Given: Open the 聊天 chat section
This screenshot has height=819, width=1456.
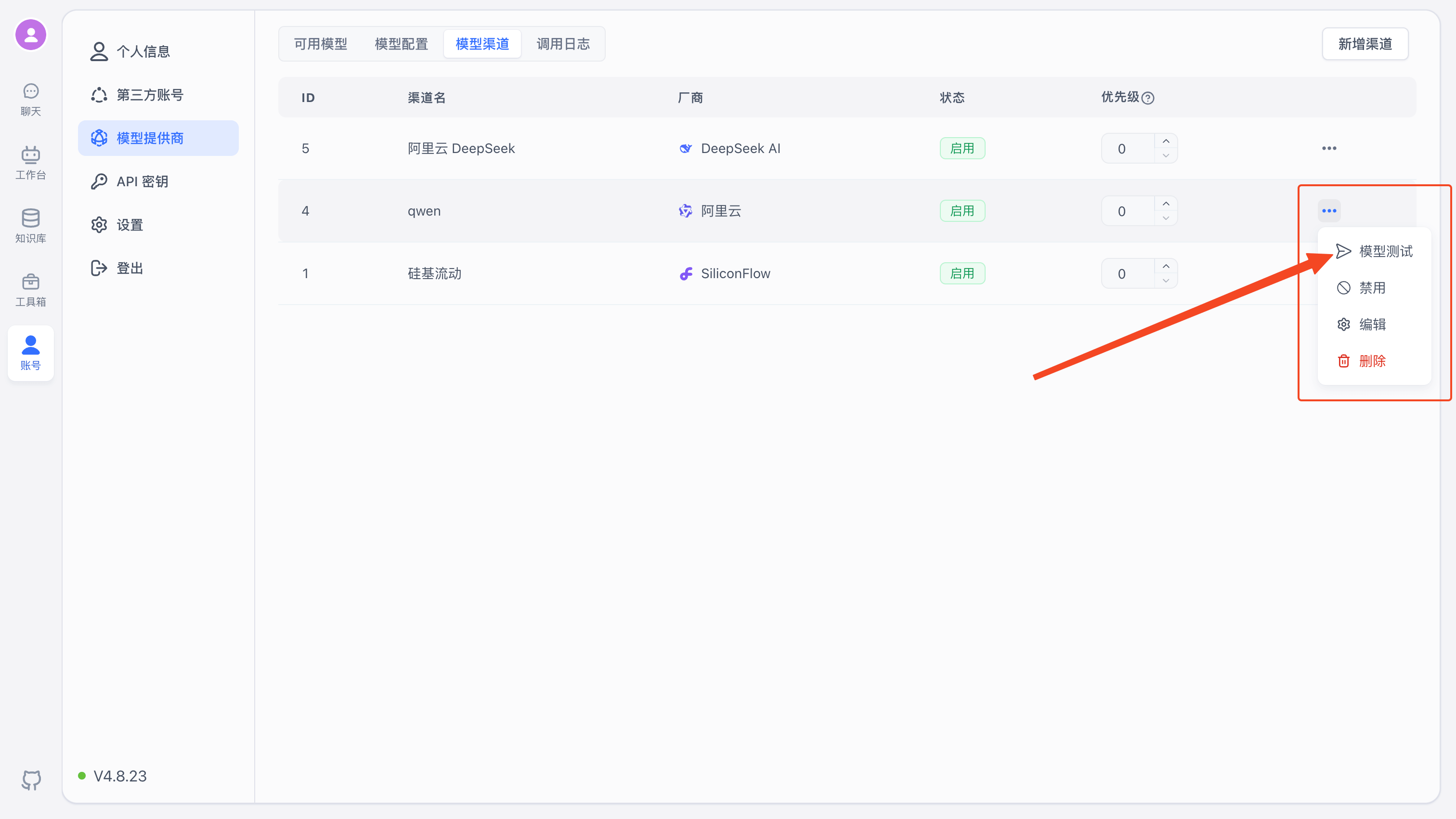Looking at the screenshot, I should pyautogui.click(x=30, y=99).
